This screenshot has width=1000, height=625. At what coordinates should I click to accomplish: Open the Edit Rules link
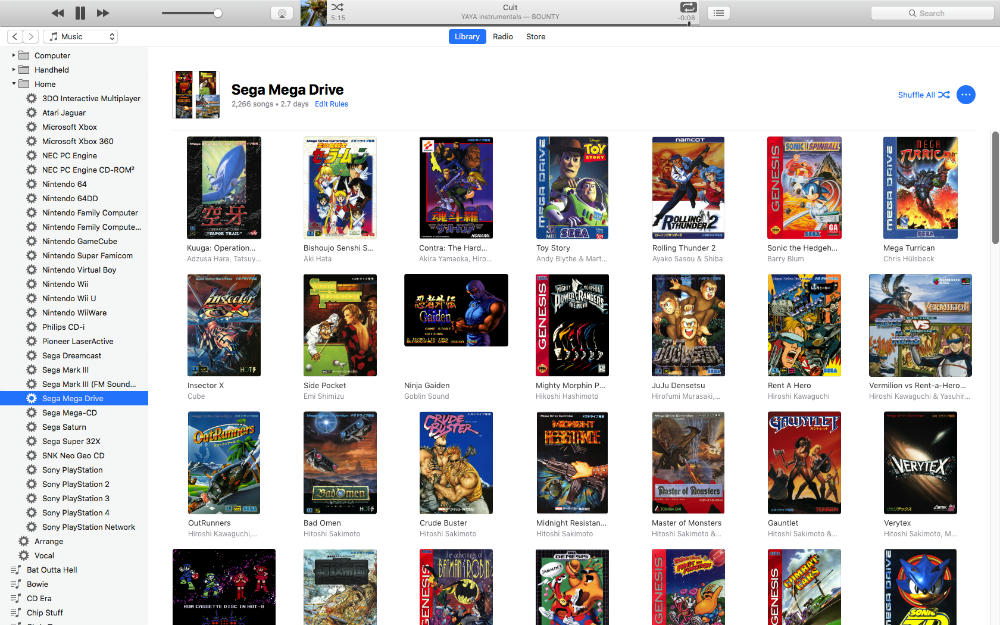click(331, 104)
